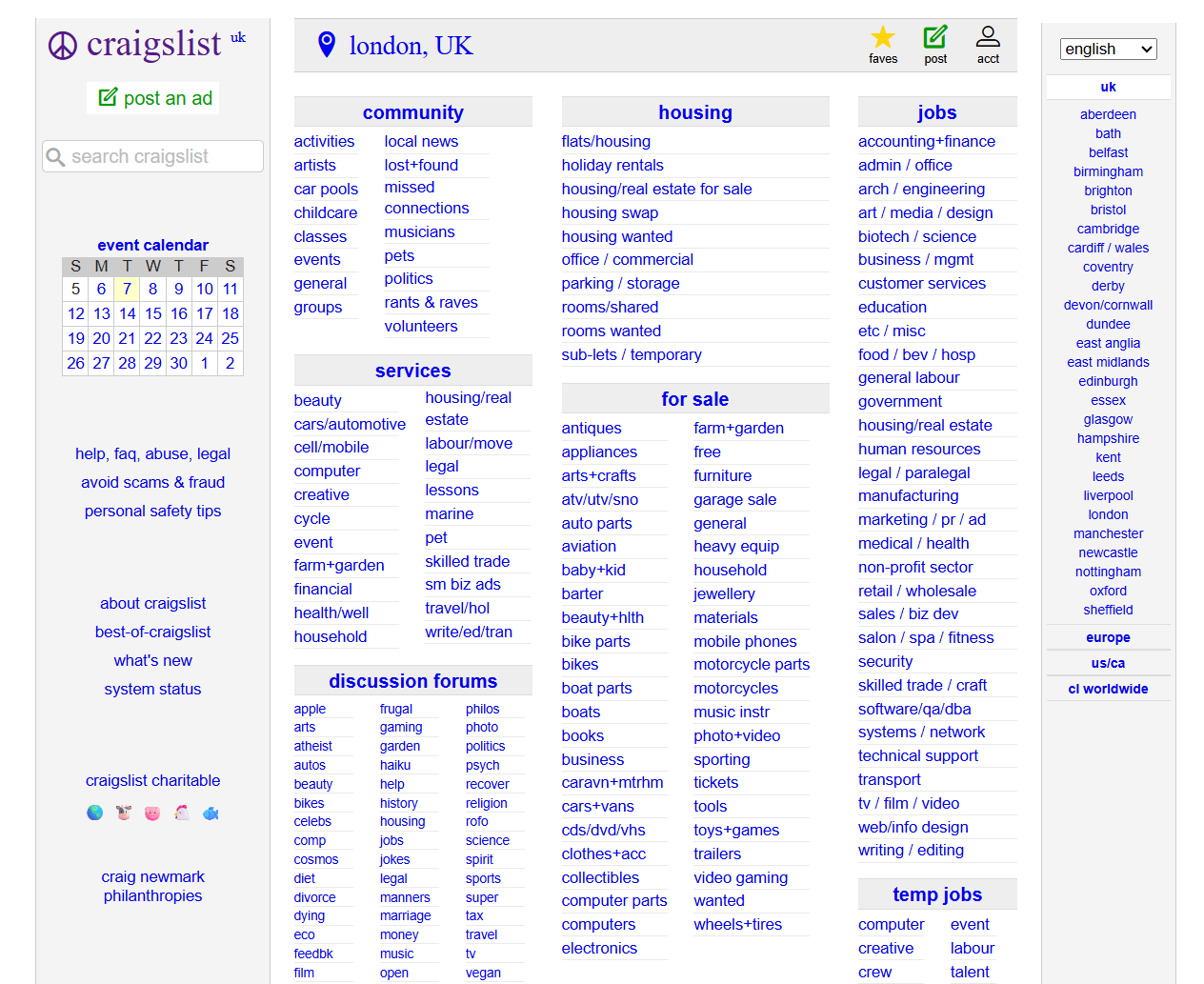Select day 7 in the event calendar
This screenshot has width=1204, height=984.
tap(127, 289)
